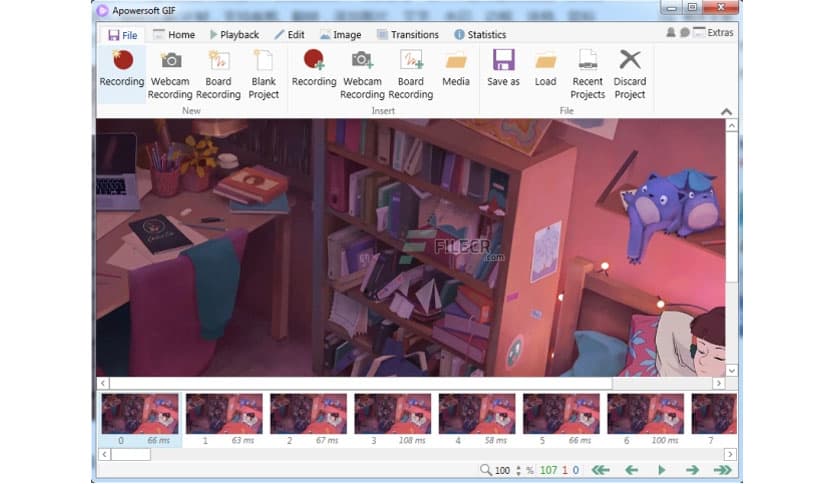Screen dimensions: 836x484
Task: Click the Save as floppy disk icon
Action: click(503, 60)
